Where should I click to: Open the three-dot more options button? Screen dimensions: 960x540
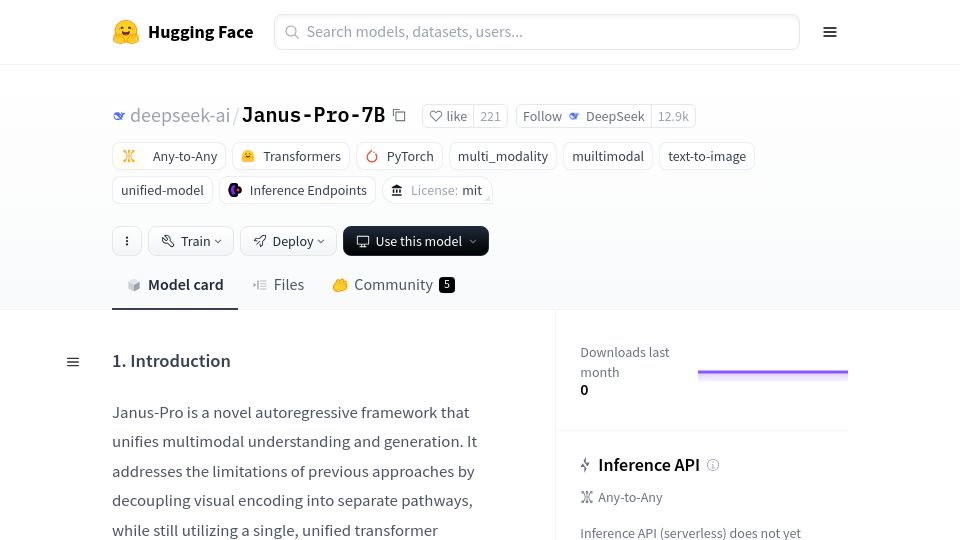pos(127,241)
